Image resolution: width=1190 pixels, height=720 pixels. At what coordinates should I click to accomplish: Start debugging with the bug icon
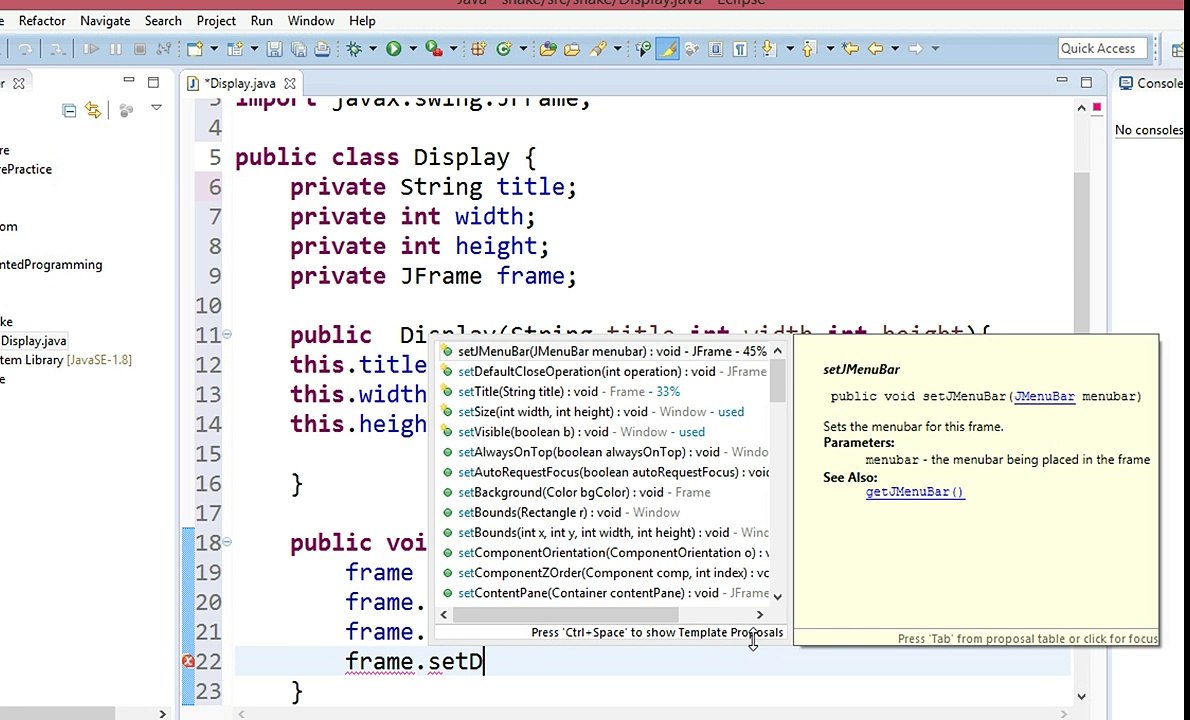(354, 49)
